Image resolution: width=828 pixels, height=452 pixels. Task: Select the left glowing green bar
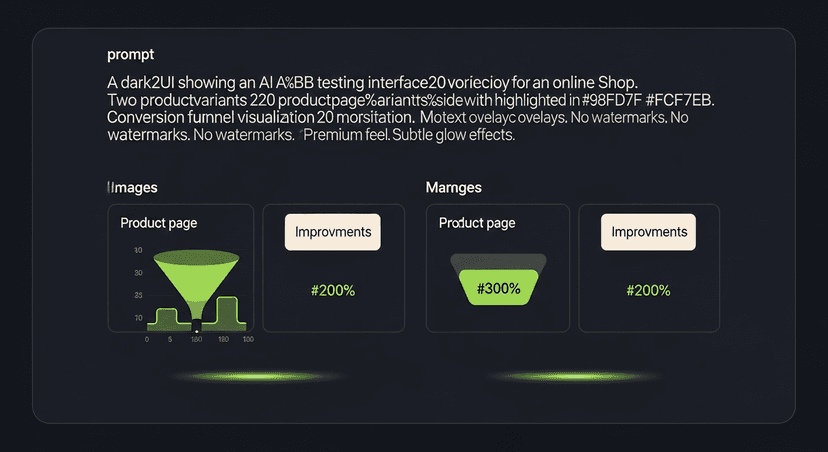pyautogui.click(x=241, y=377)
